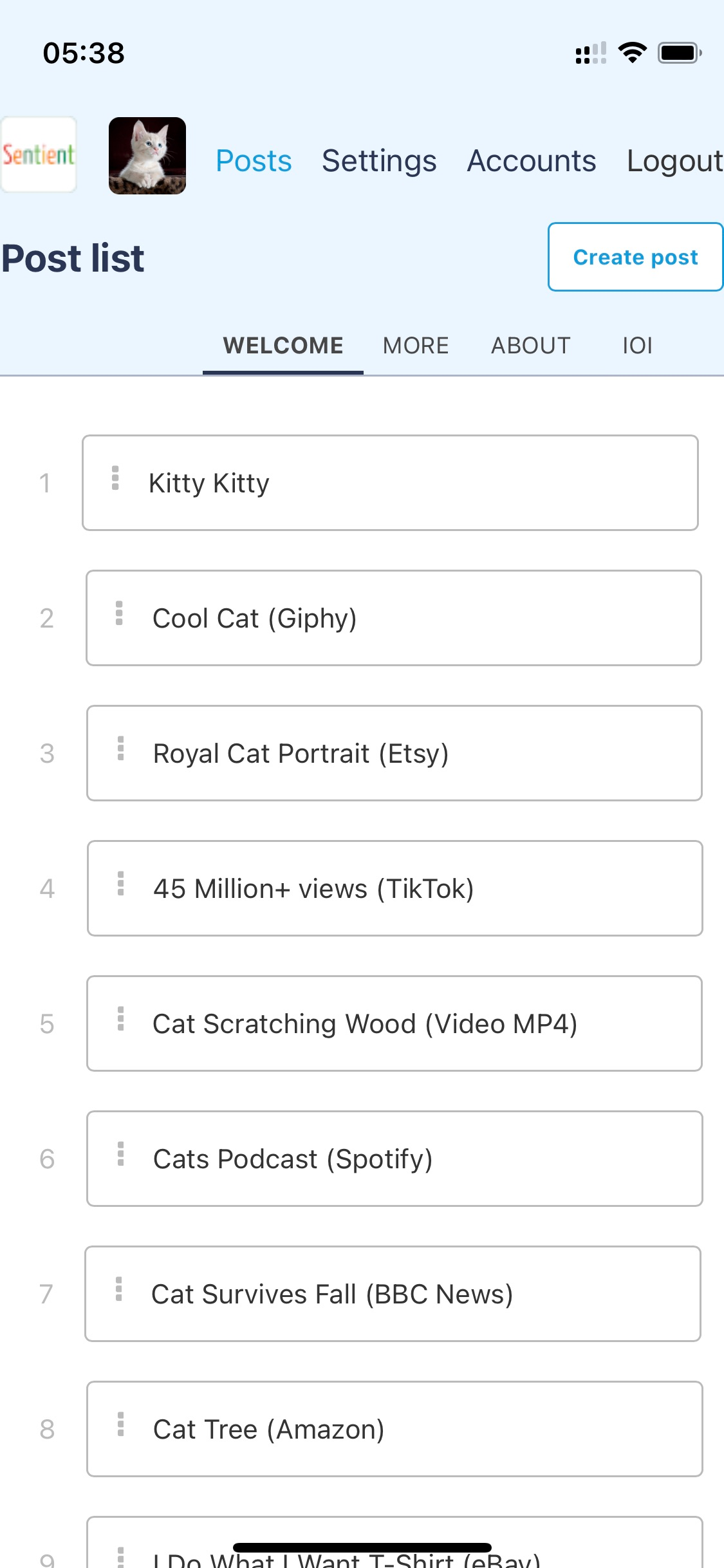Tap drag handle dots on Kitty Kitty
This screenshot has width=724, height=1568.
point(115,478)
